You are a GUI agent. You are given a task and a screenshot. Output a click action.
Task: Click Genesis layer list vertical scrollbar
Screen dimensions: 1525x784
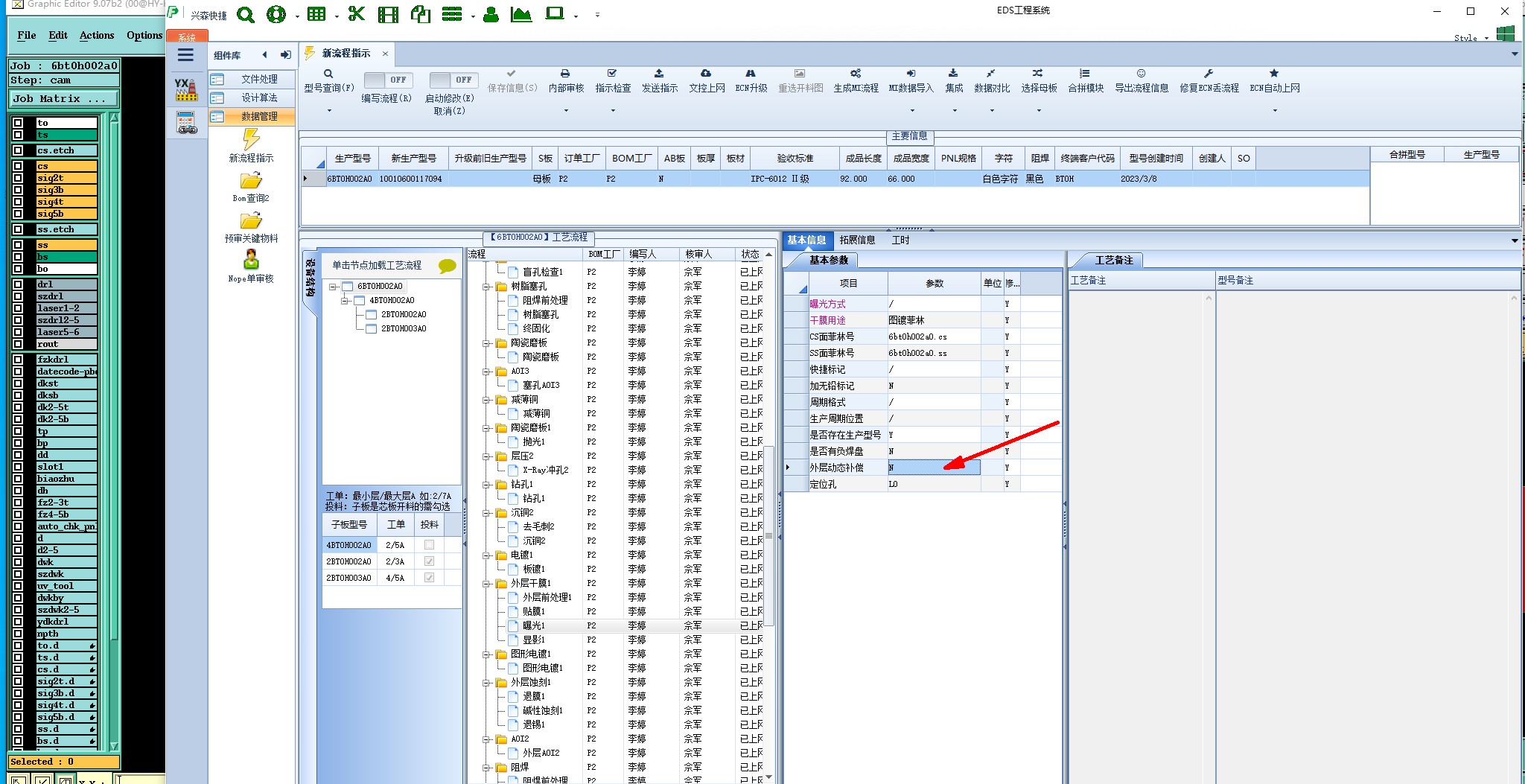pos(114,432)
